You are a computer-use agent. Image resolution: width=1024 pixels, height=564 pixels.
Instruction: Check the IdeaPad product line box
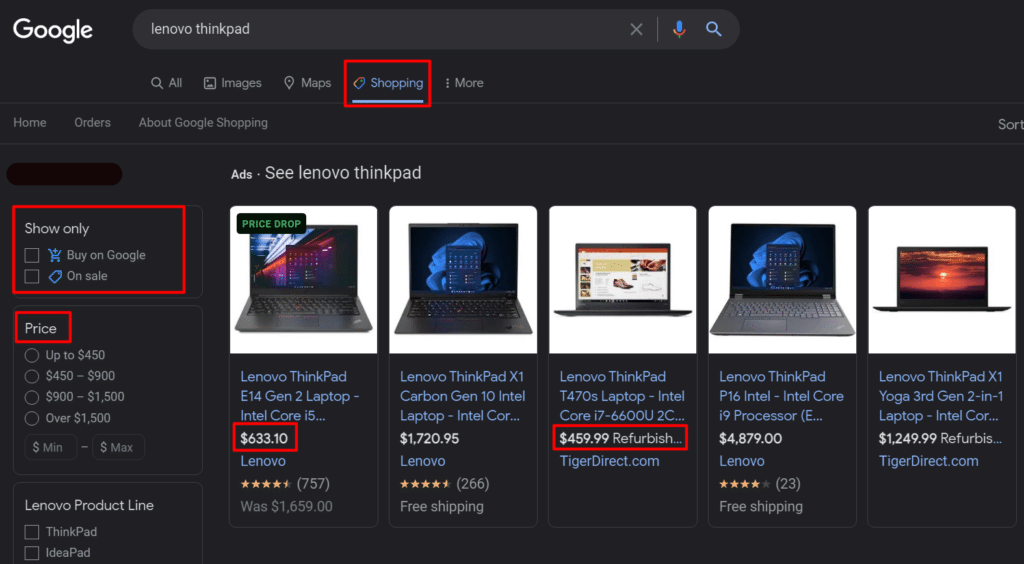(x=32, y=553)
